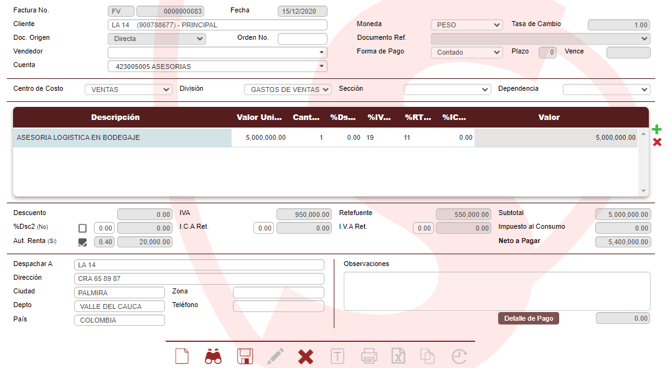This screenshot has height=368, width=670.
Task: Click the Factura No. 000000083 field
Action: (170, 11)
